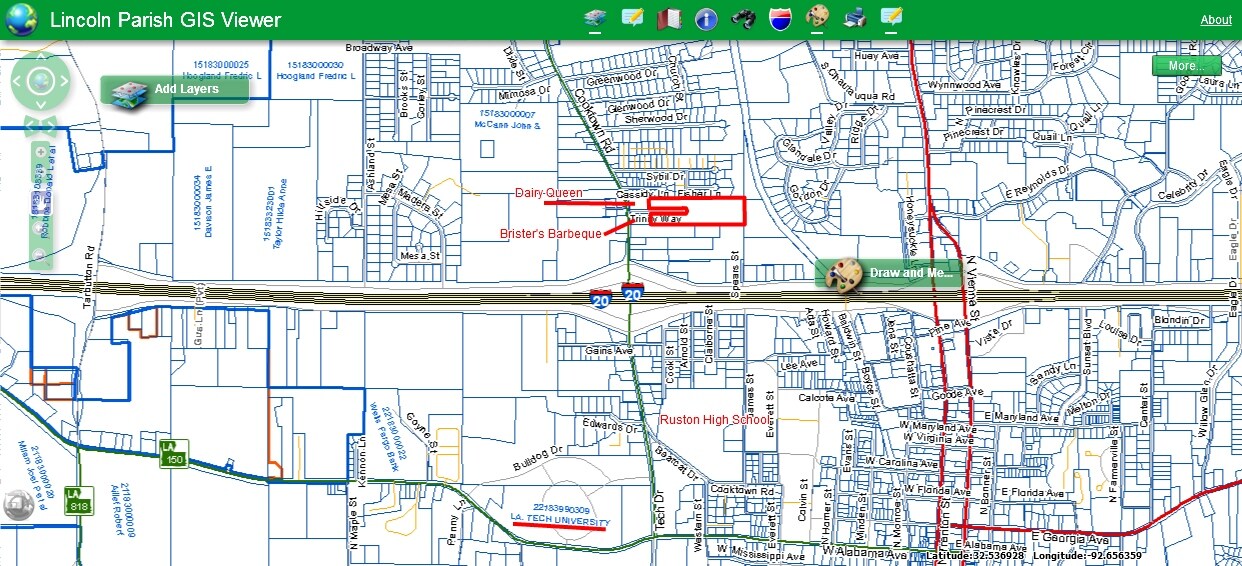The height and width of the screenshot is (566, 1242).
Task: Pan the map right with navigation arrow
Action: [64, 81]
